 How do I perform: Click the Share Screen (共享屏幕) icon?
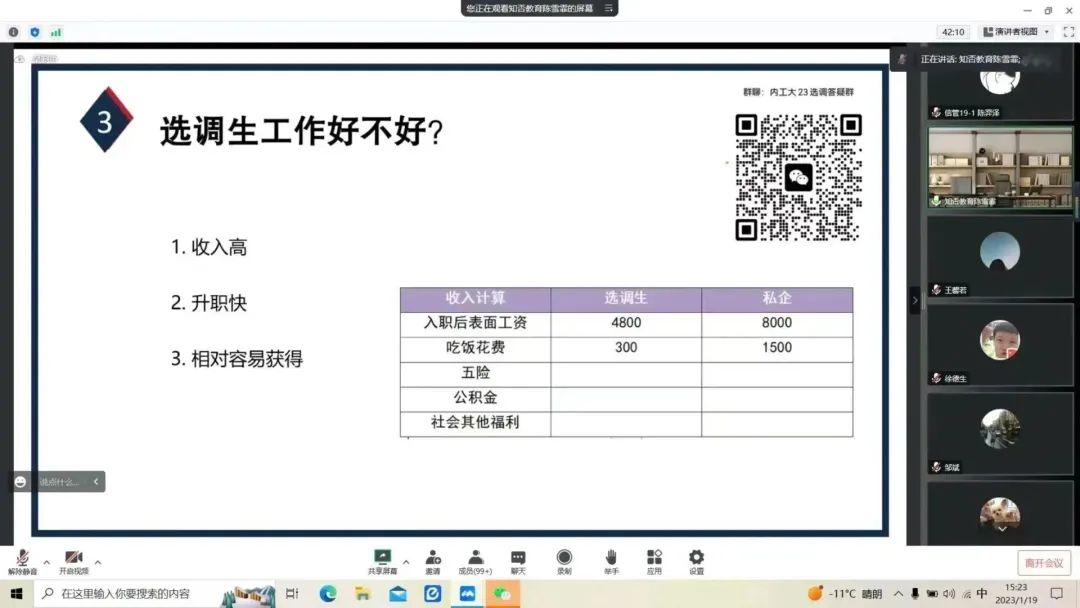[x=382, y=558]
